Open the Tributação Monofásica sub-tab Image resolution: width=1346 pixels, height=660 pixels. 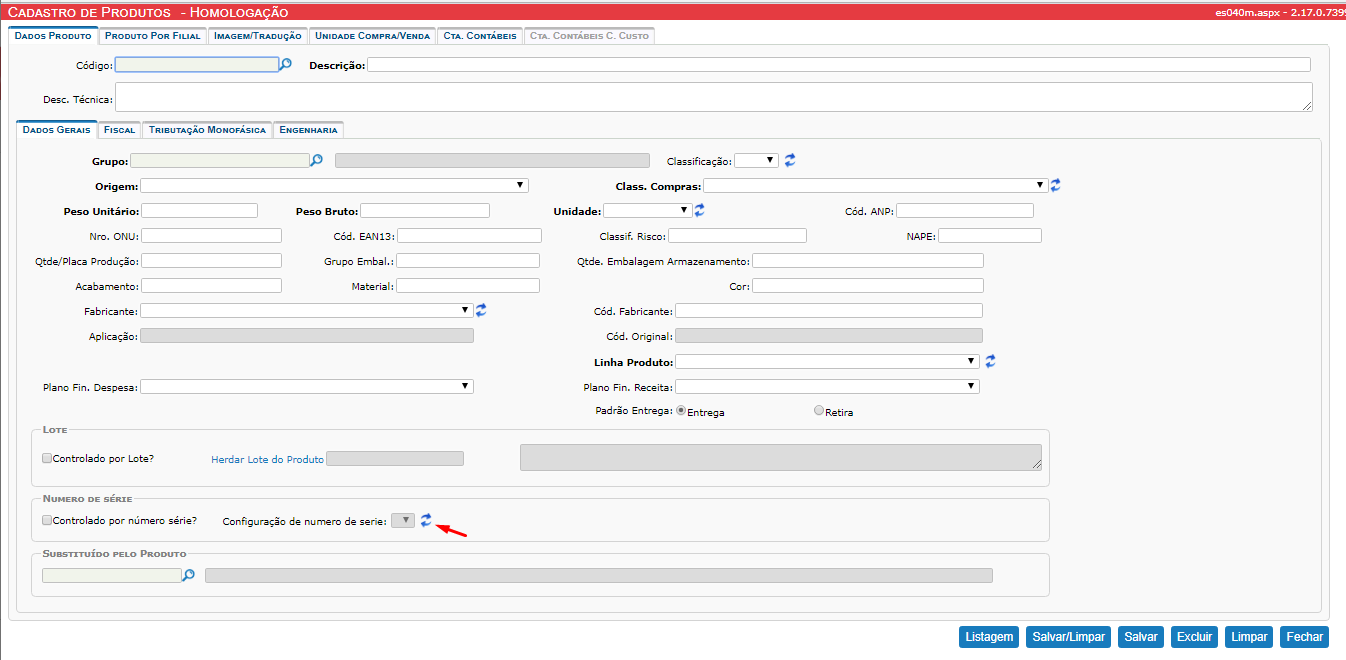(208, 130)
